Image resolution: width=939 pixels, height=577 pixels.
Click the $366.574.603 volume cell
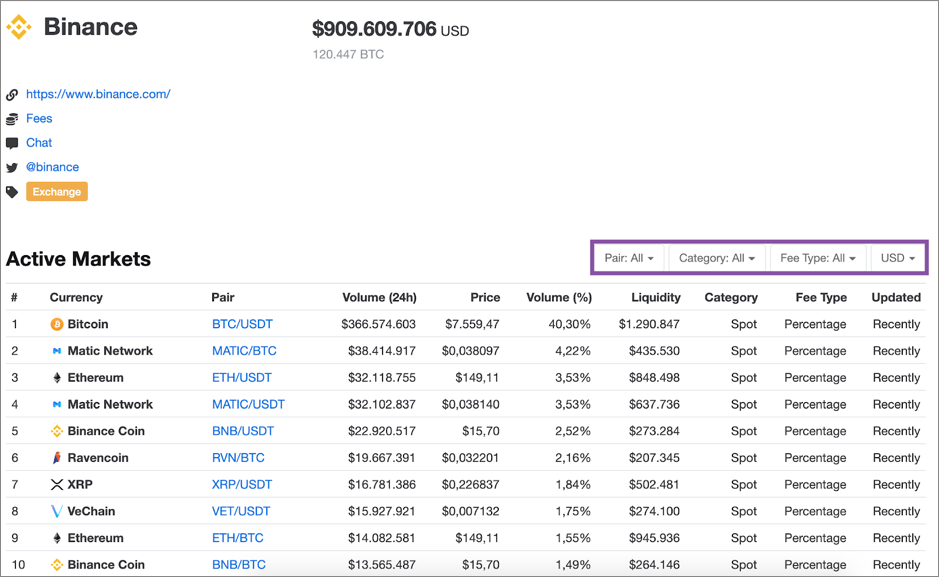tap(378, 324)
